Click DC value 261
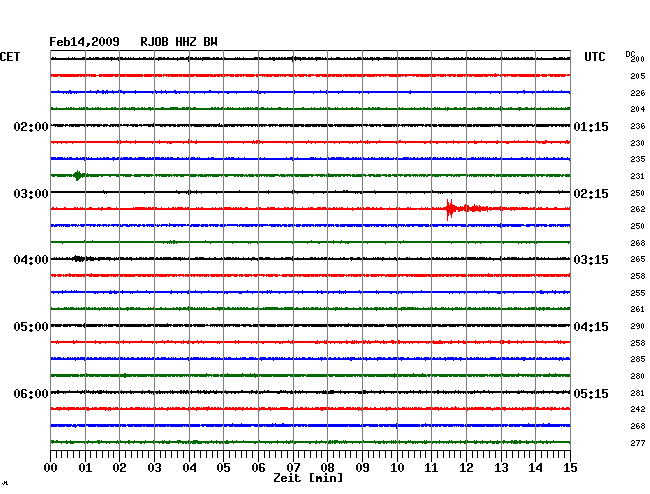The width and height of the screenshot is (650, 494). click(638, 309)
